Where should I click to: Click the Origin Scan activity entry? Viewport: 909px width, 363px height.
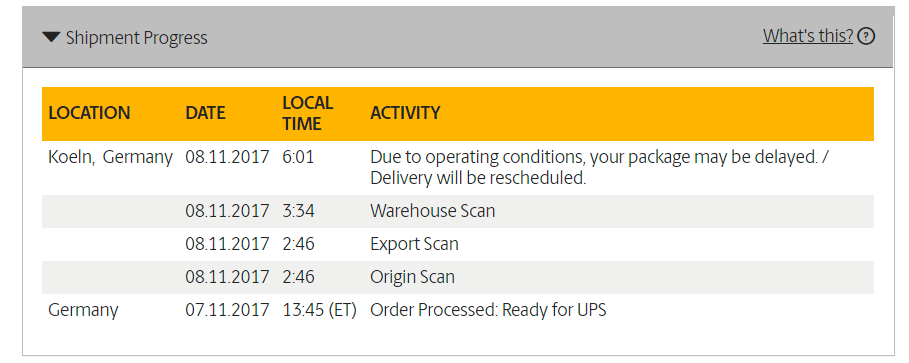click(412, 277)
